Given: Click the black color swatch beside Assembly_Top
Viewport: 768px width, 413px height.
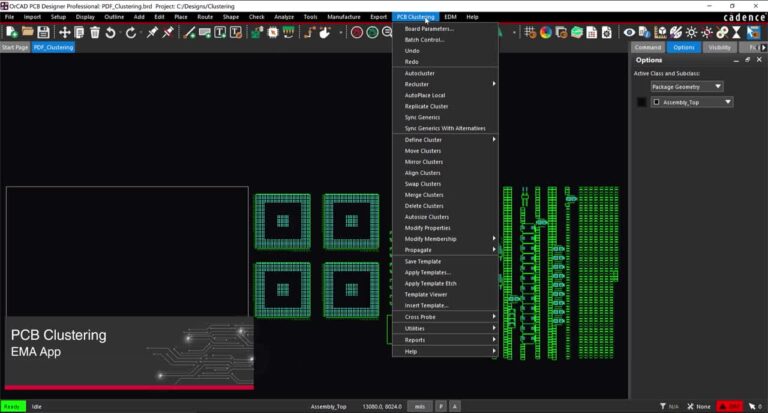Looking at the screenshot, I should pyautogui.click(x=641, y=102).
